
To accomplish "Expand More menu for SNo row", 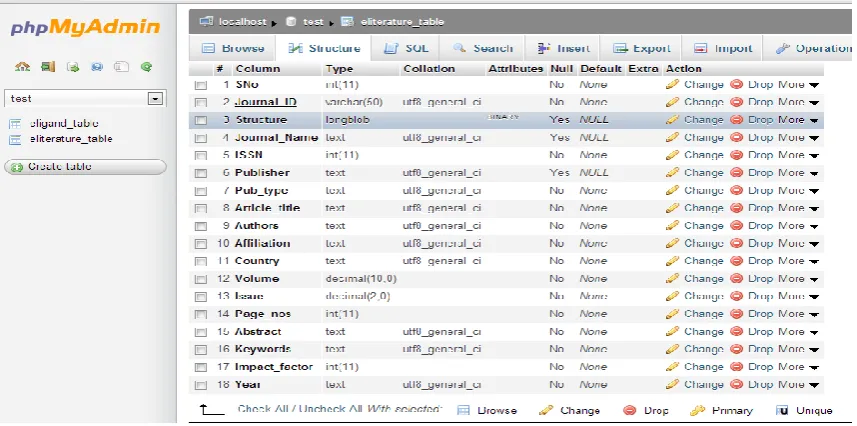I will [x=798, y=85].
